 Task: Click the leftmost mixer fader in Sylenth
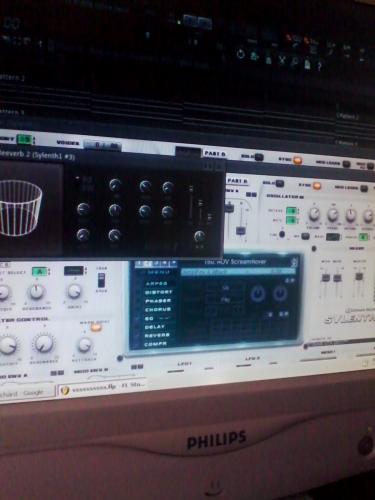point(326,277)
